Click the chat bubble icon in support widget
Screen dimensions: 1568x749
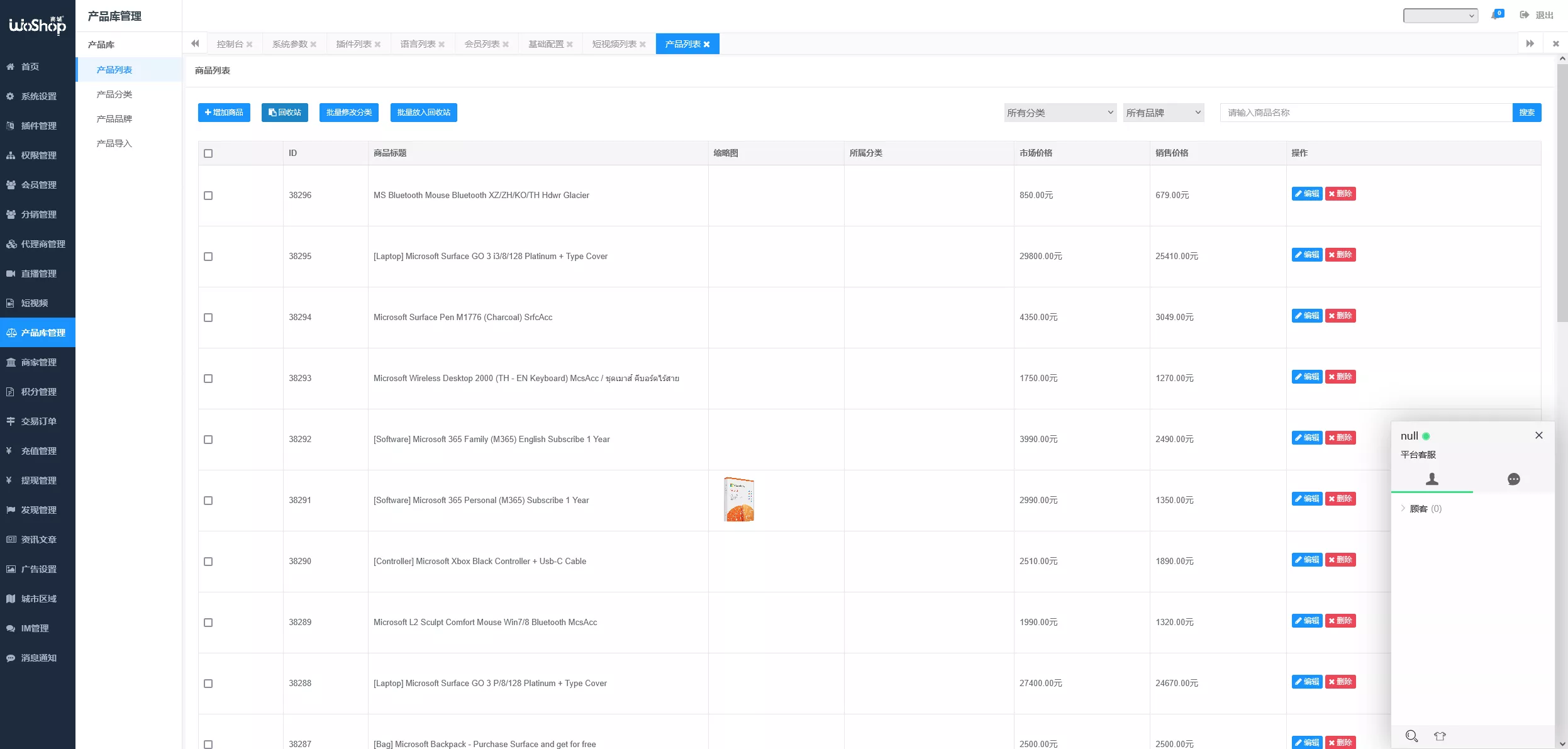[x=1513, y=479]
